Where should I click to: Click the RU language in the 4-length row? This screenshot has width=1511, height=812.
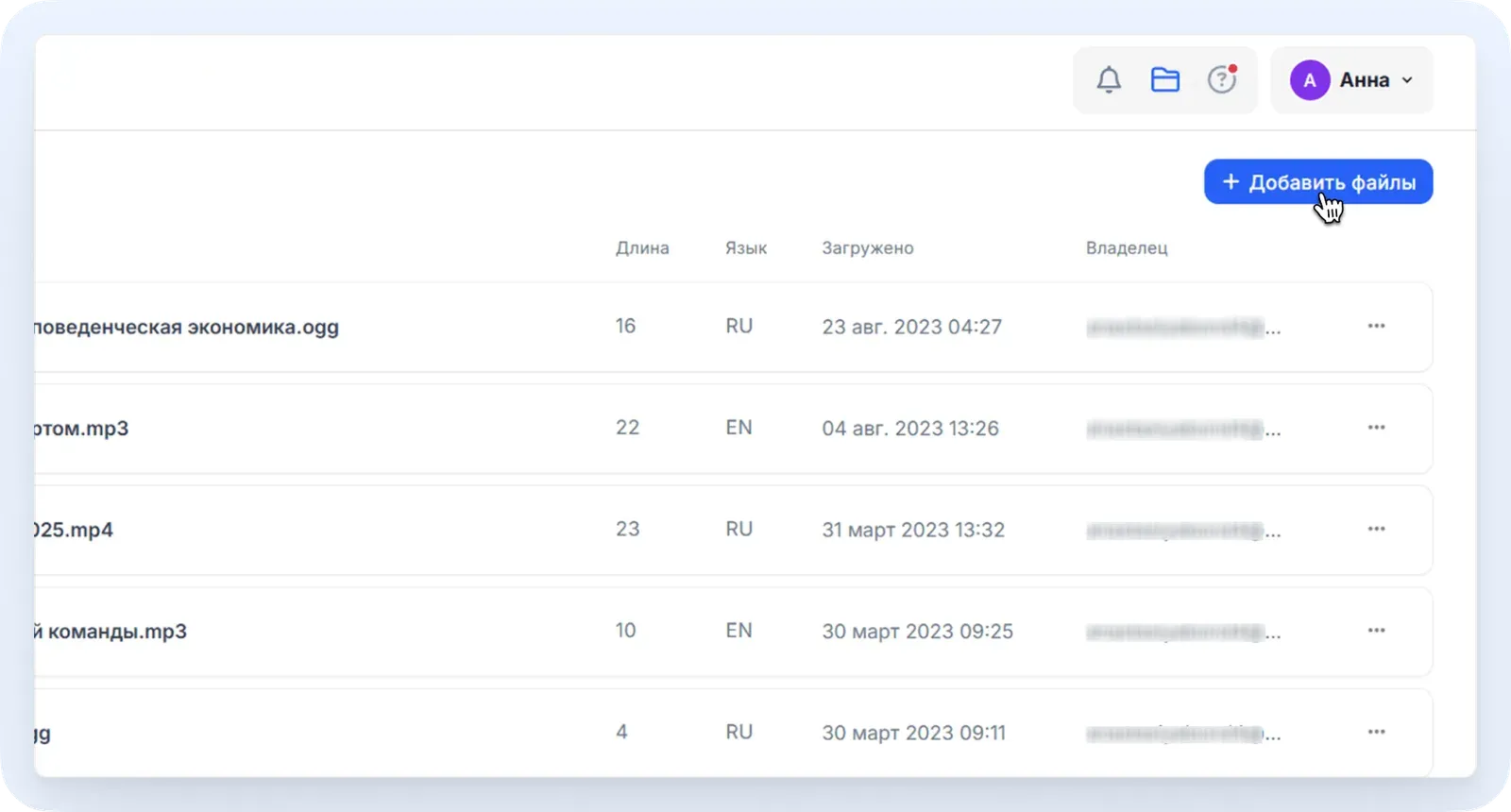pyautogui.click(x=739, y=732)
